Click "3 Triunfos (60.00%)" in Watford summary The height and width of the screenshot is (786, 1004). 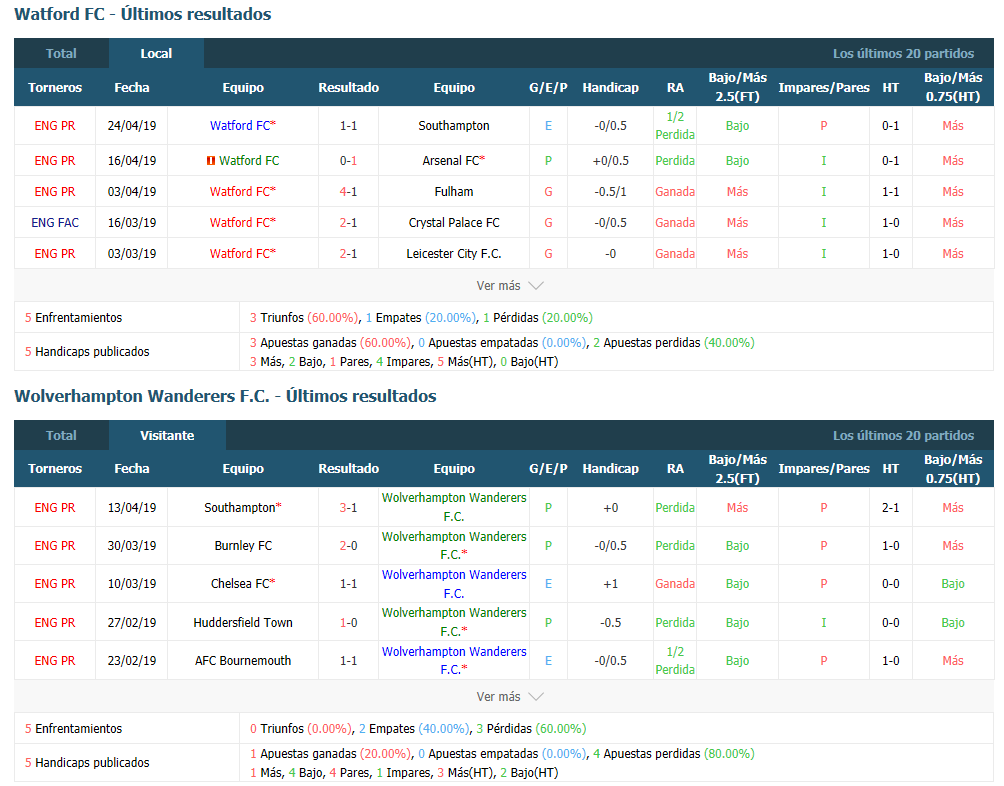coord(304,317)
